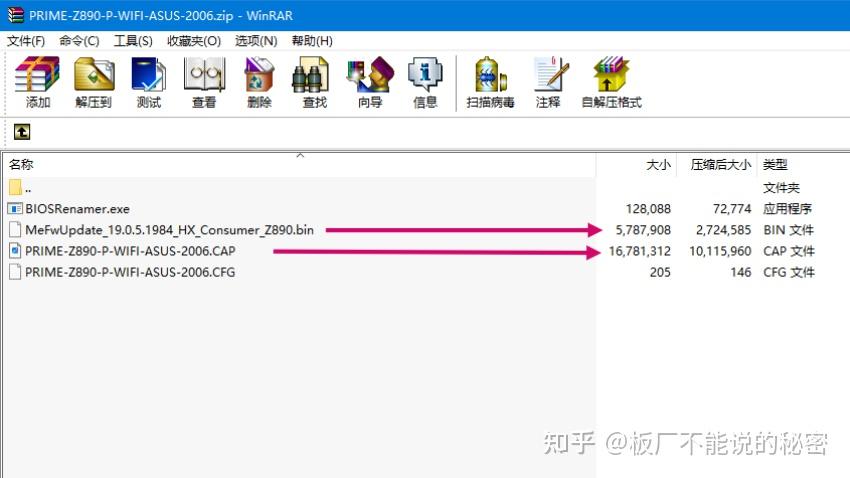Viewport: 850px width, 478px height.
Task: Click the 扫描病毒 (Virus scan) icon
Action: [x=491, y=74]
